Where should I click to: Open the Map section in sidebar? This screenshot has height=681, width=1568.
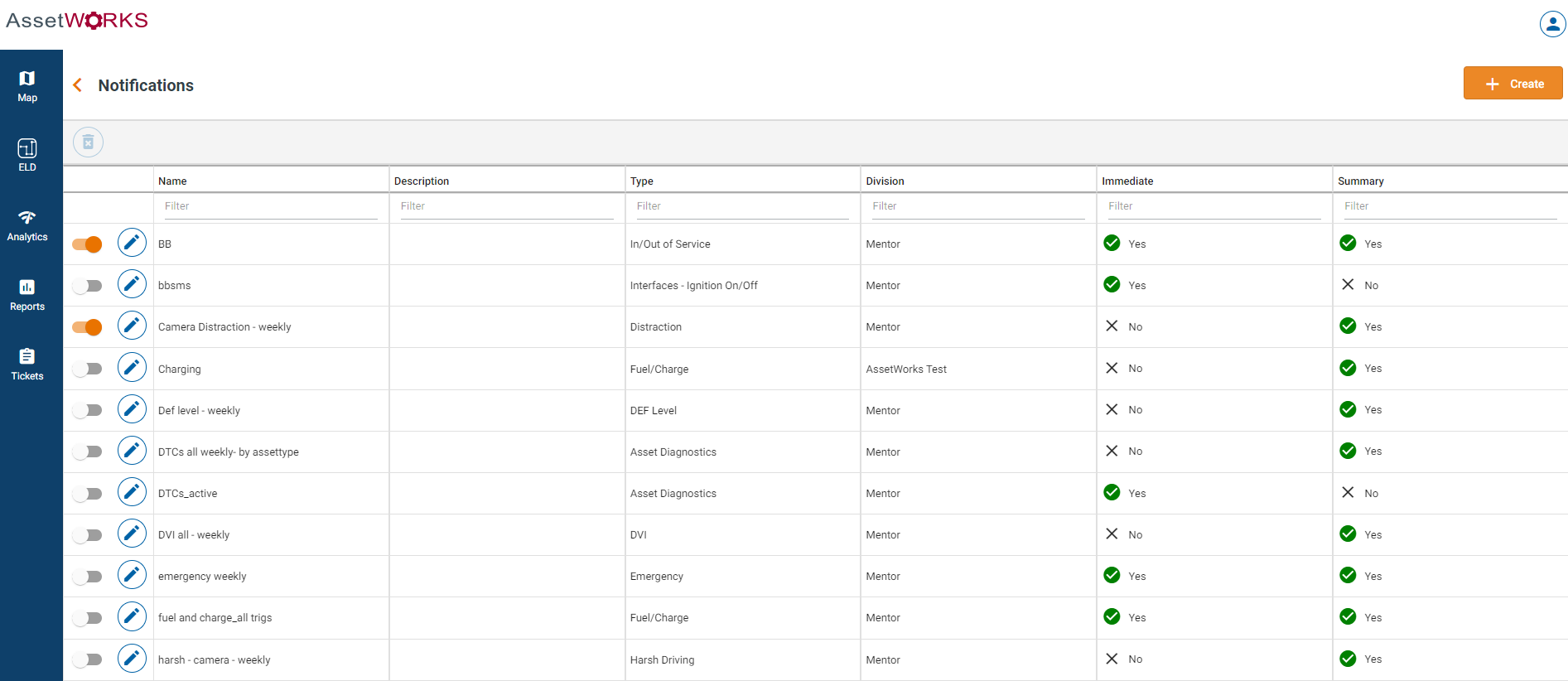click(x=27, y=86)
